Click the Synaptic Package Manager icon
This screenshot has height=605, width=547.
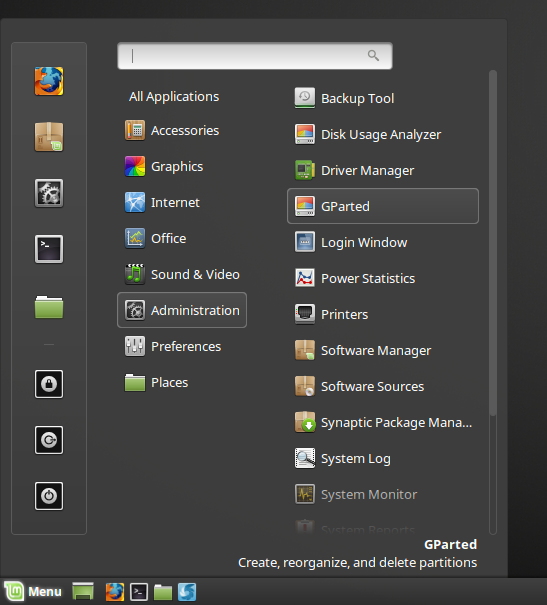click(x=305, y=422)
